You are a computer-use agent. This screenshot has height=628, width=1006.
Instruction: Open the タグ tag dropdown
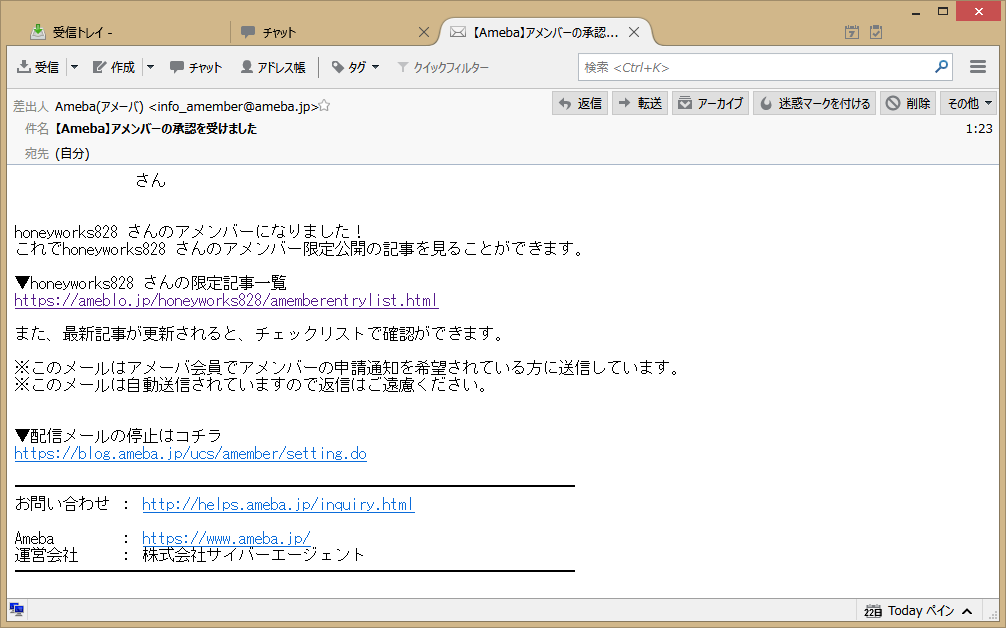tap(355, 67)
